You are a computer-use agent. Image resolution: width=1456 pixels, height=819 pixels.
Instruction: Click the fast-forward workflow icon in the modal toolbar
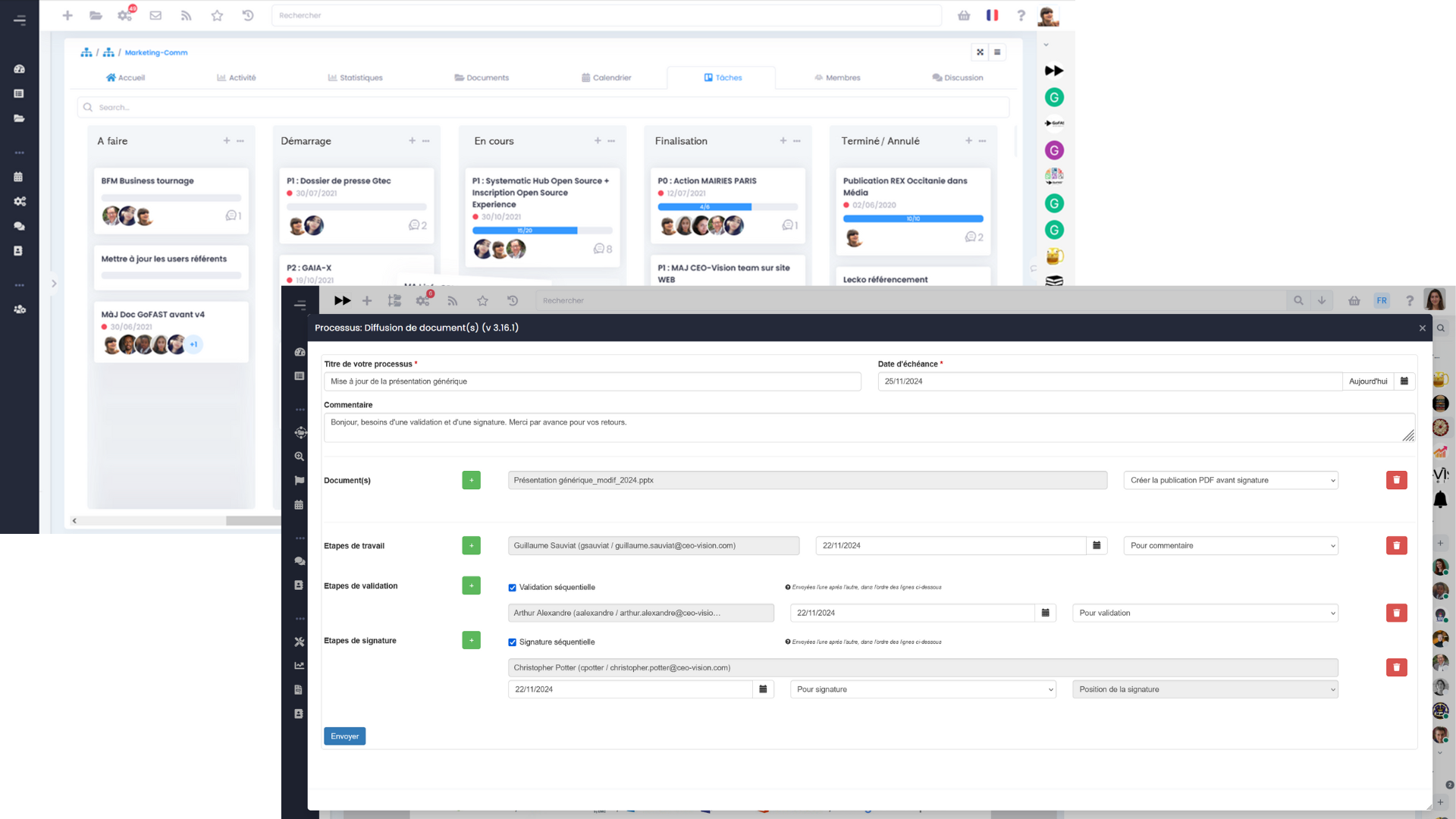click(342, 300)
